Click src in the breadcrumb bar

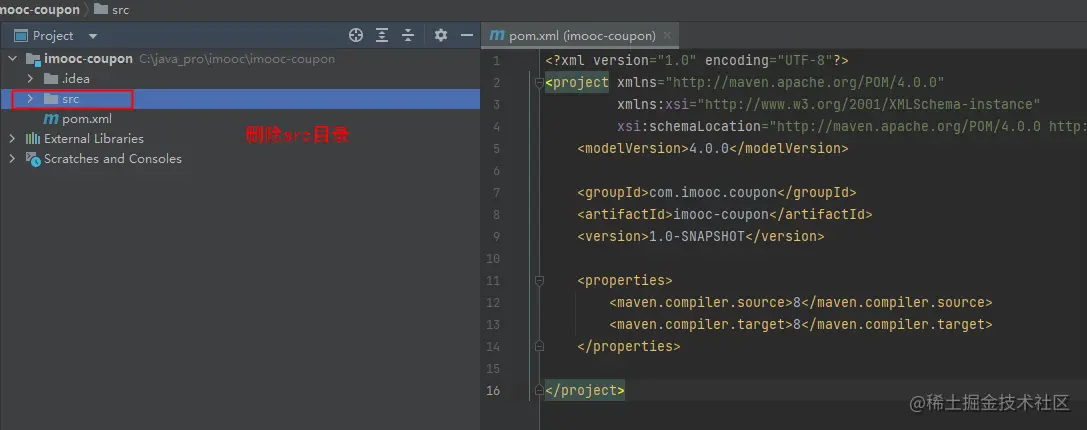pyautogui.click(x=120, y=10)
